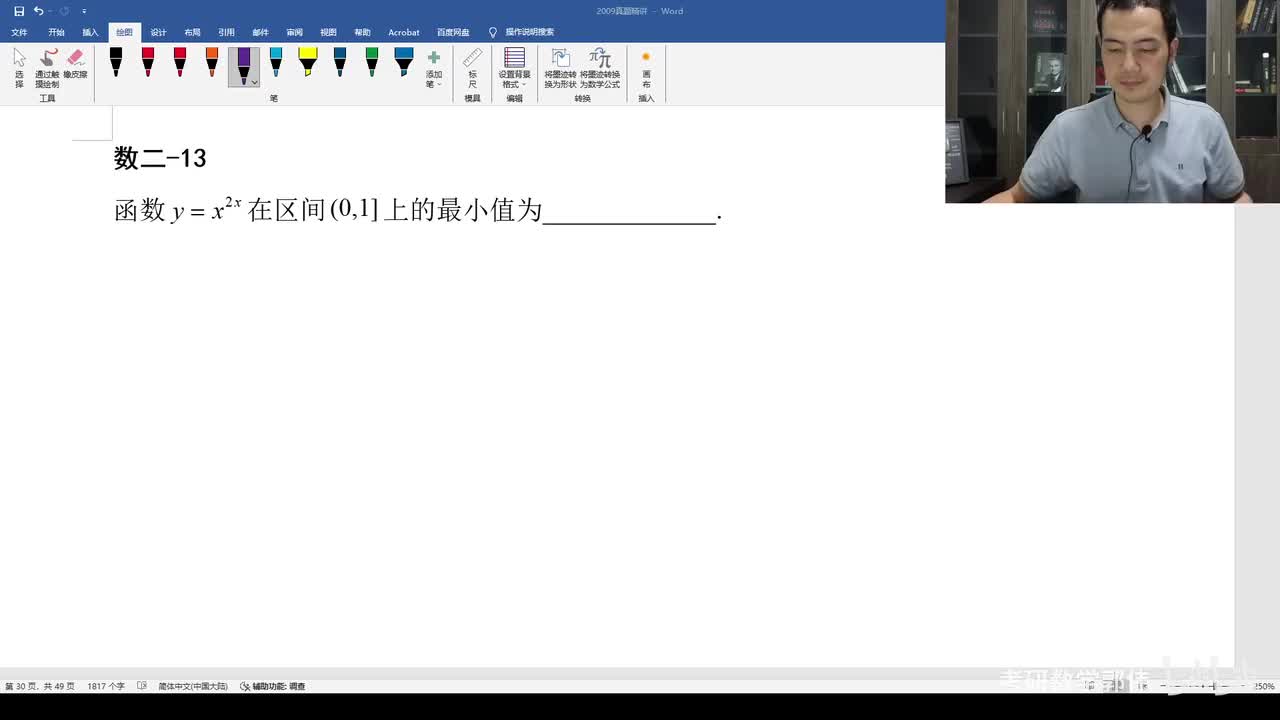Toggle the 标尺 ruler stencil
The width and height of the screenshot is (1280, 720).
[x=473, y=68]
